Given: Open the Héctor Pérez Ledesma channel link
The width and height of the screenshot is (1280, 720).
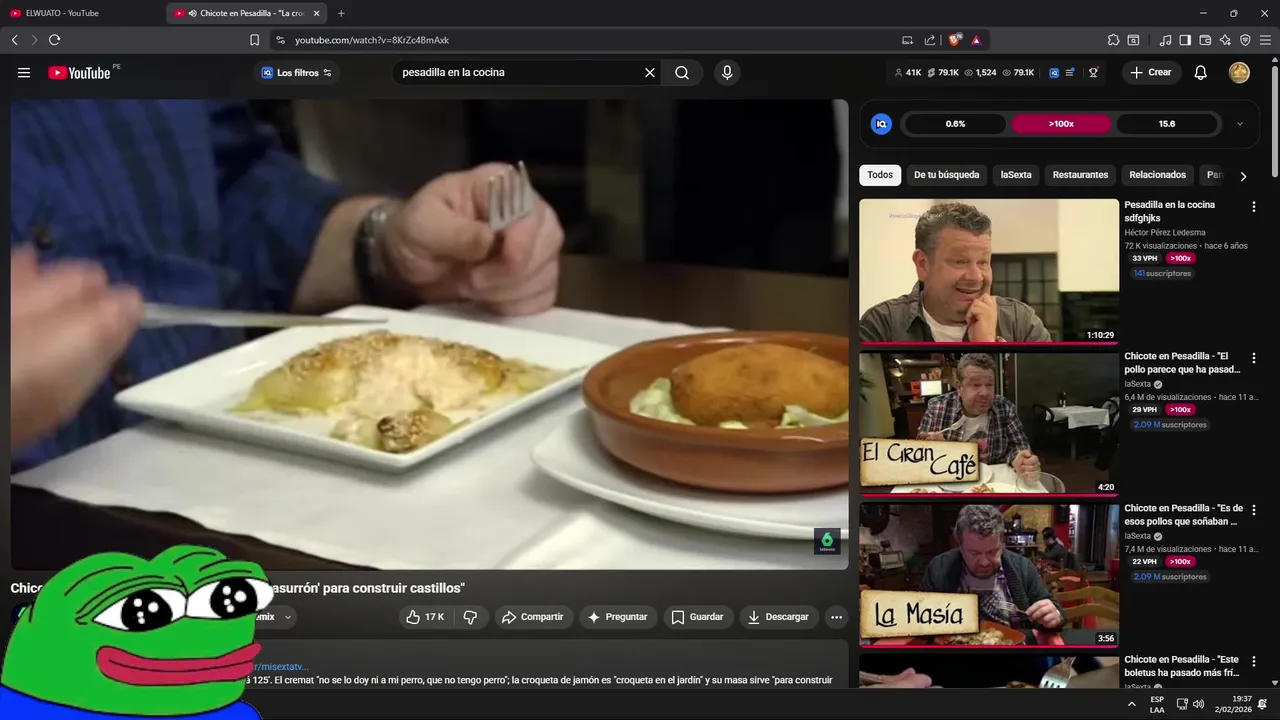Looking at the screenshot, I should (1164, 233).
